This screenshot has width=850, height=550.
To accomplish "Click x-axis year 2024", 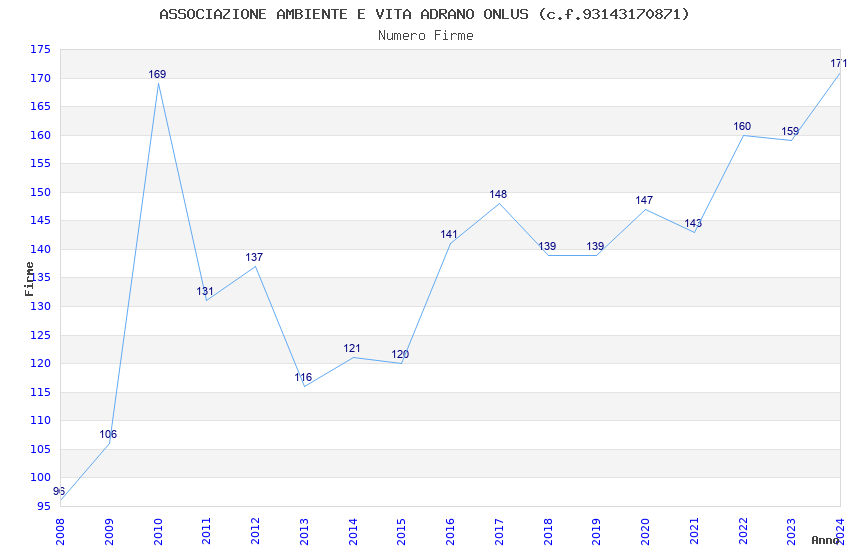I will pos(840,531).
